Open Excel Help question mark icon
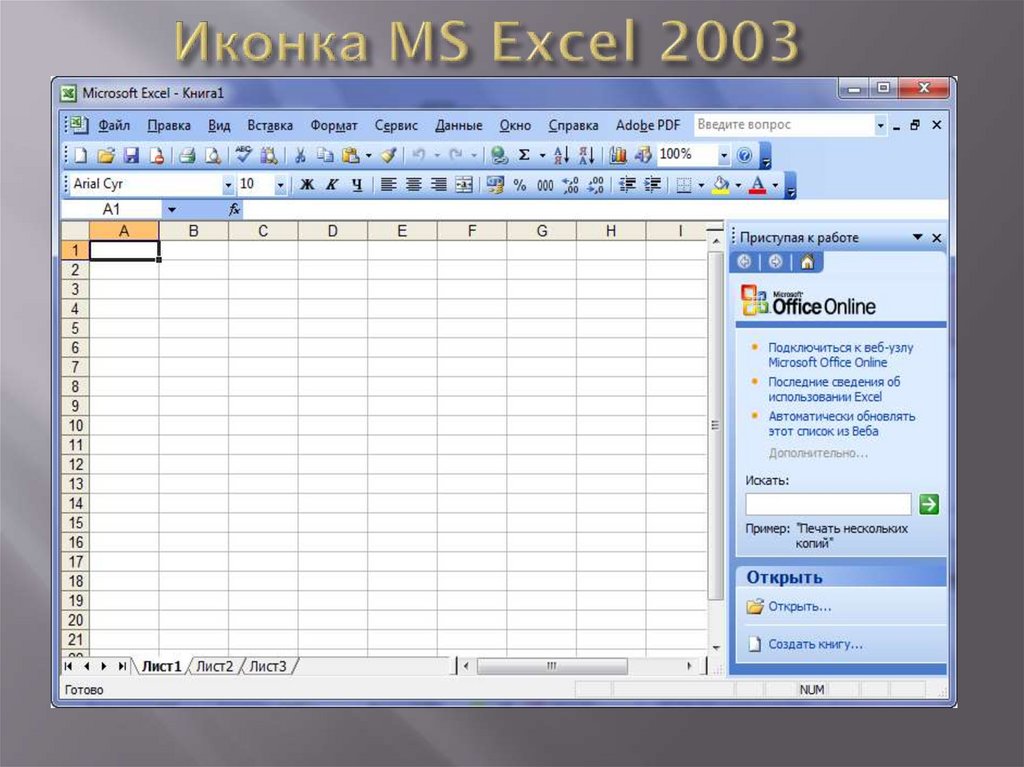The height and width of the screenshot is (767, 1024). 744,155
